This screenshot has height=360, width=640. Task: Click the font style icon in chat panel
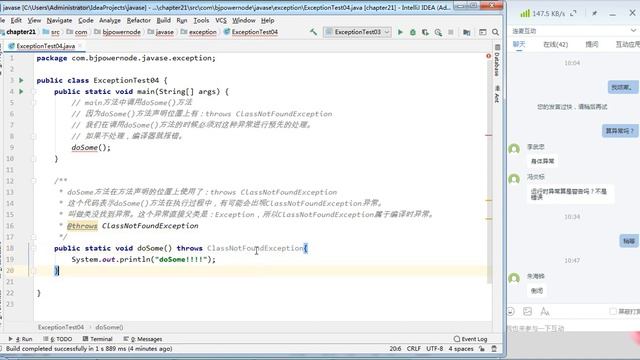pyautogui.click(x=544, y=311)
